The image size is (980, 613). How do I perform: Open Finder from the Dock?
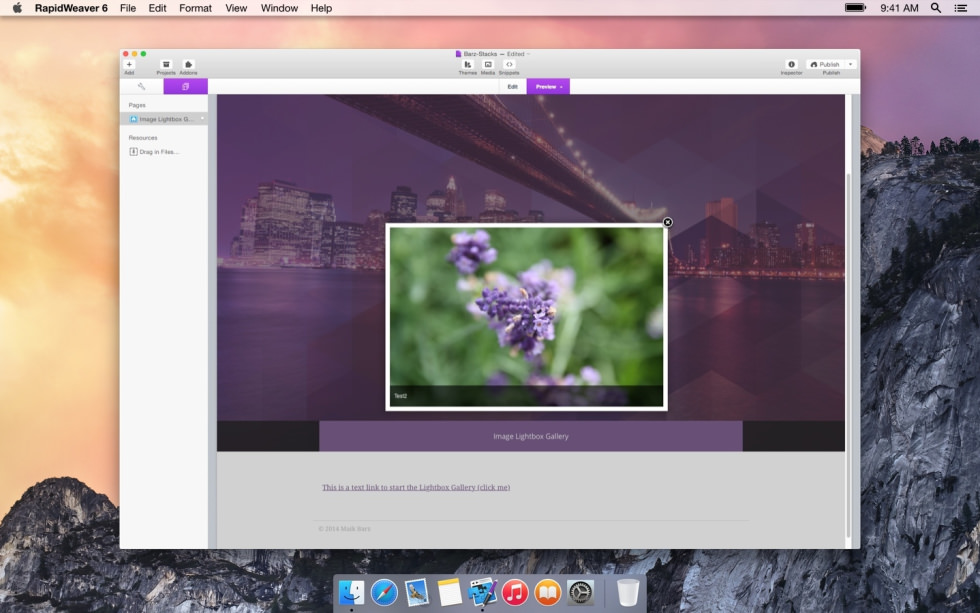pos(351,592)
